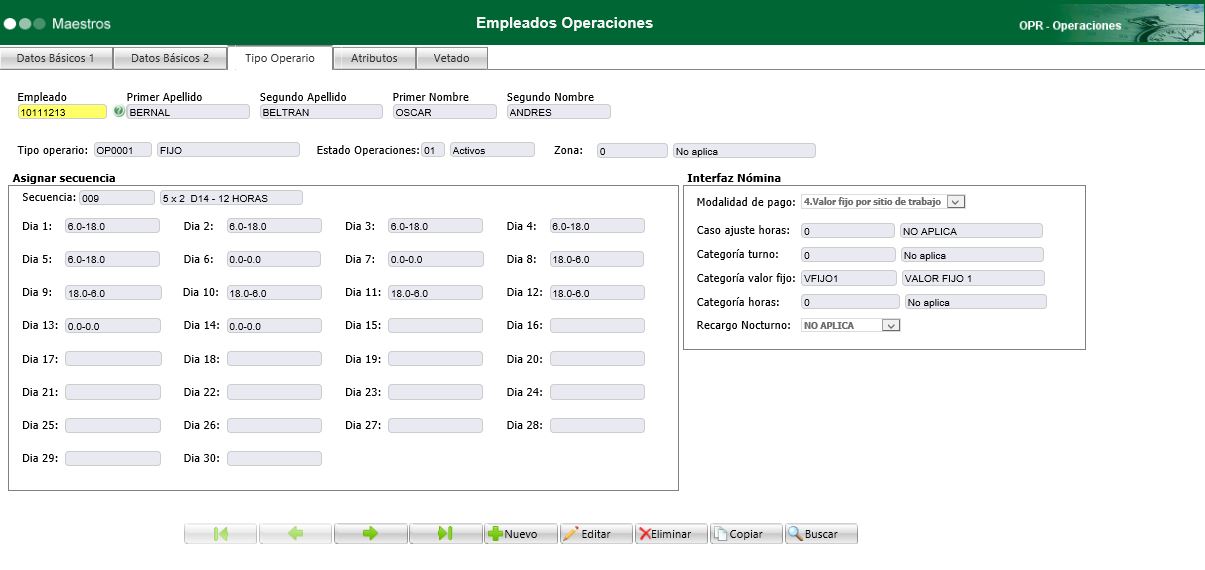Click OPR - Operaciones header text
Image resolution: width=1205 pixels, height=570 pixels.
tap(1070, 26)
